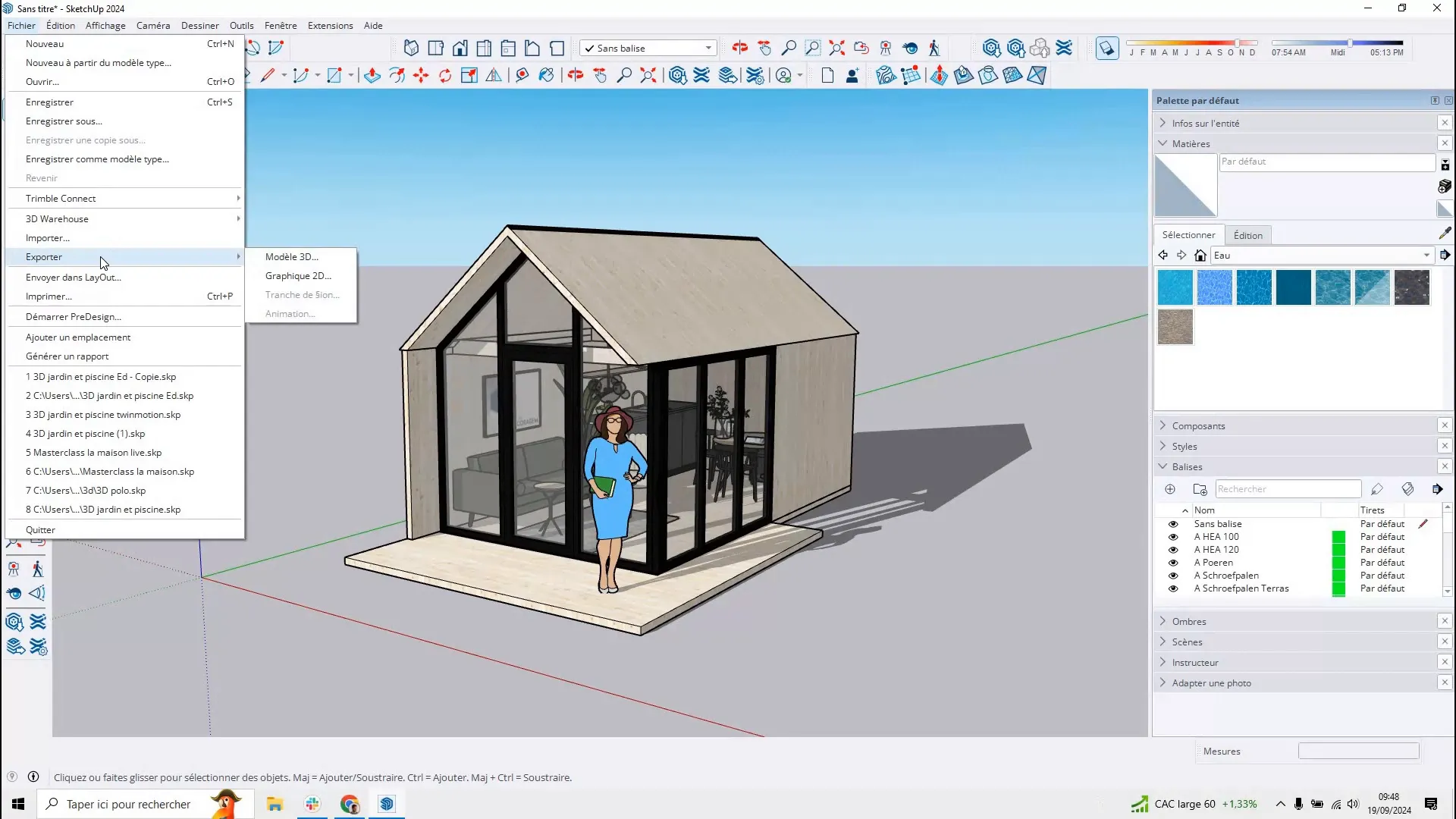Select the Paint Bucket tool in toolbar
The width and height of the screenshot is (1456, 819).
(546, 75)
